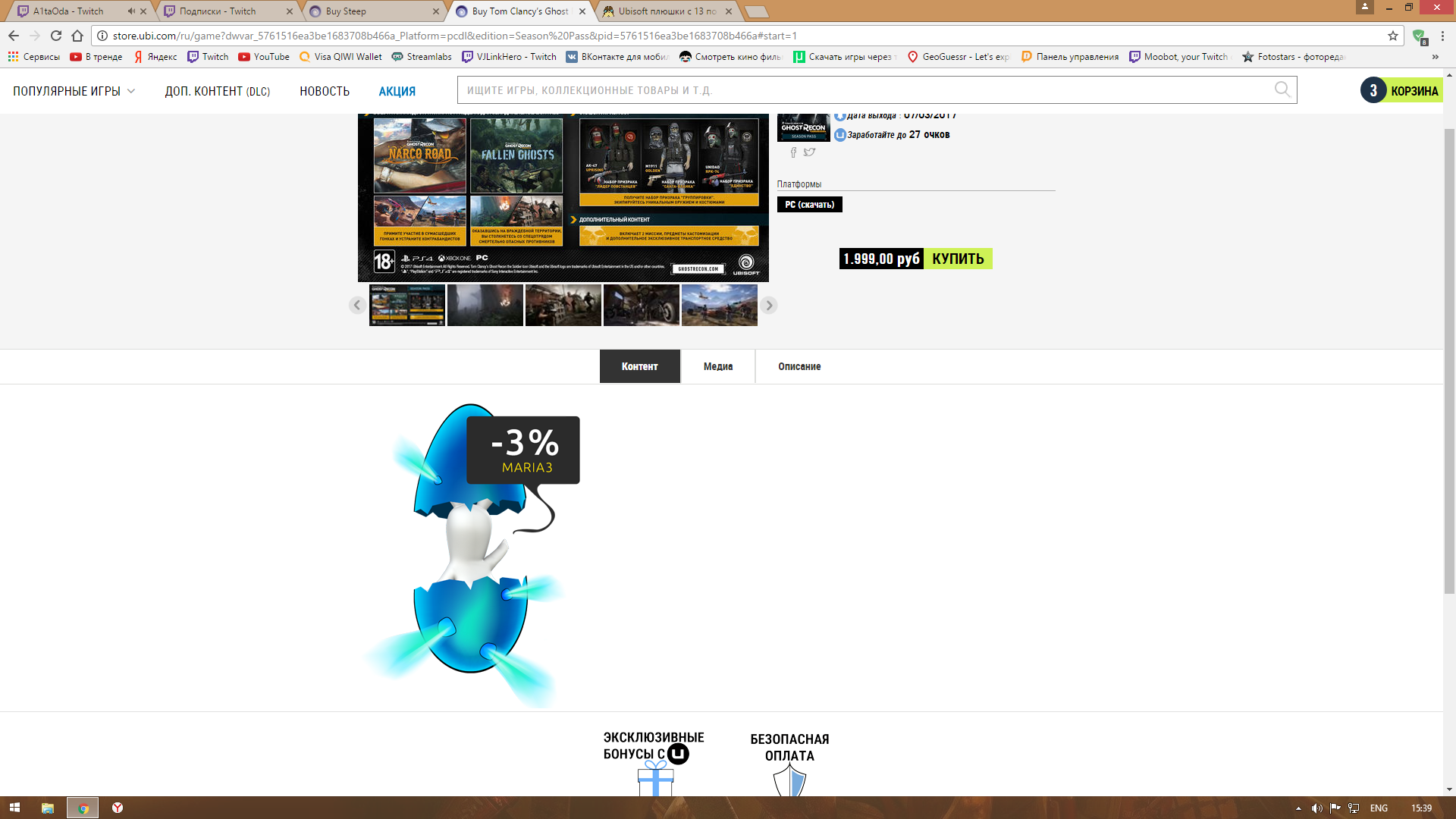Click the store search input field
The height and width of the screenshot is (819, 1456).
(864, 90)
